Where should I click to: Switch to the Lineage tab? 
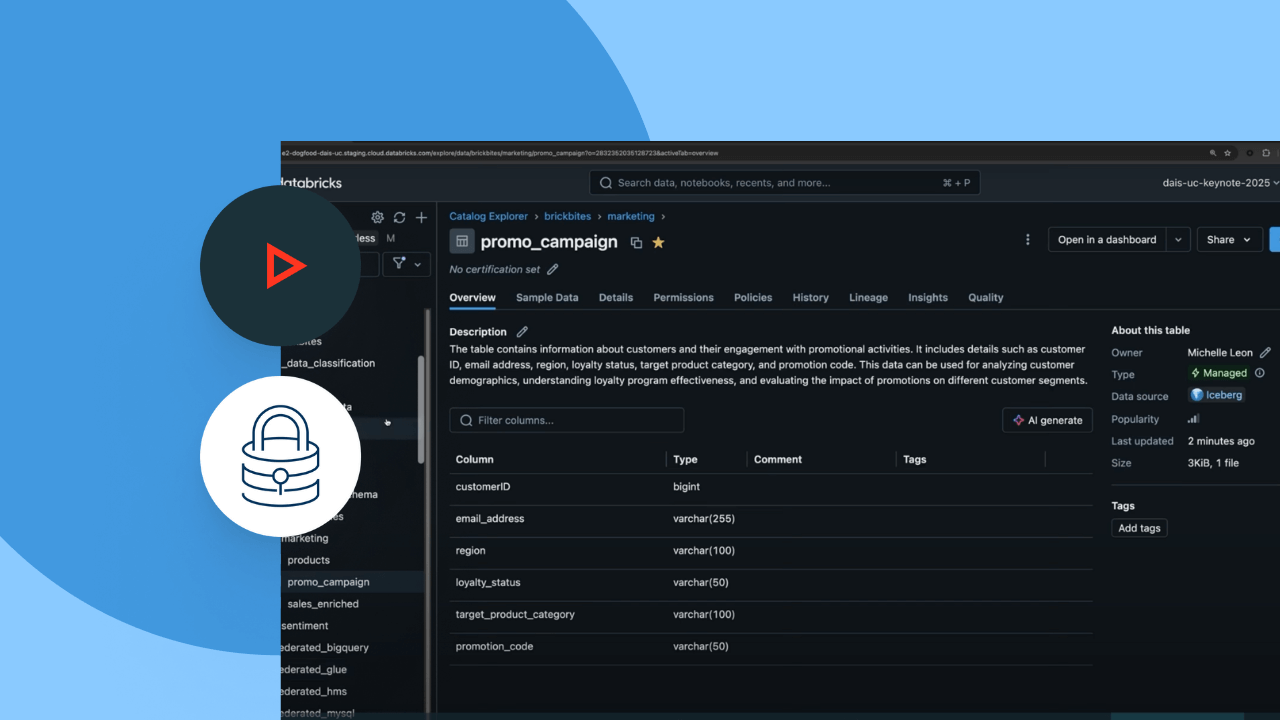click(868, 298)
